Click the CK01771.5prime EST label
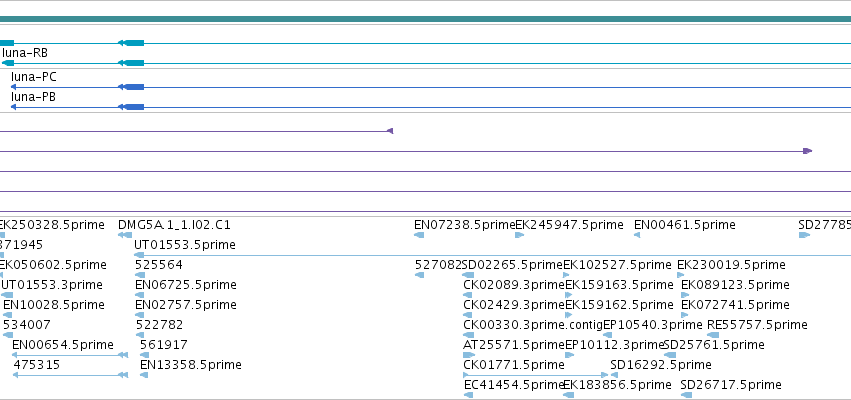 pos(514,365)
